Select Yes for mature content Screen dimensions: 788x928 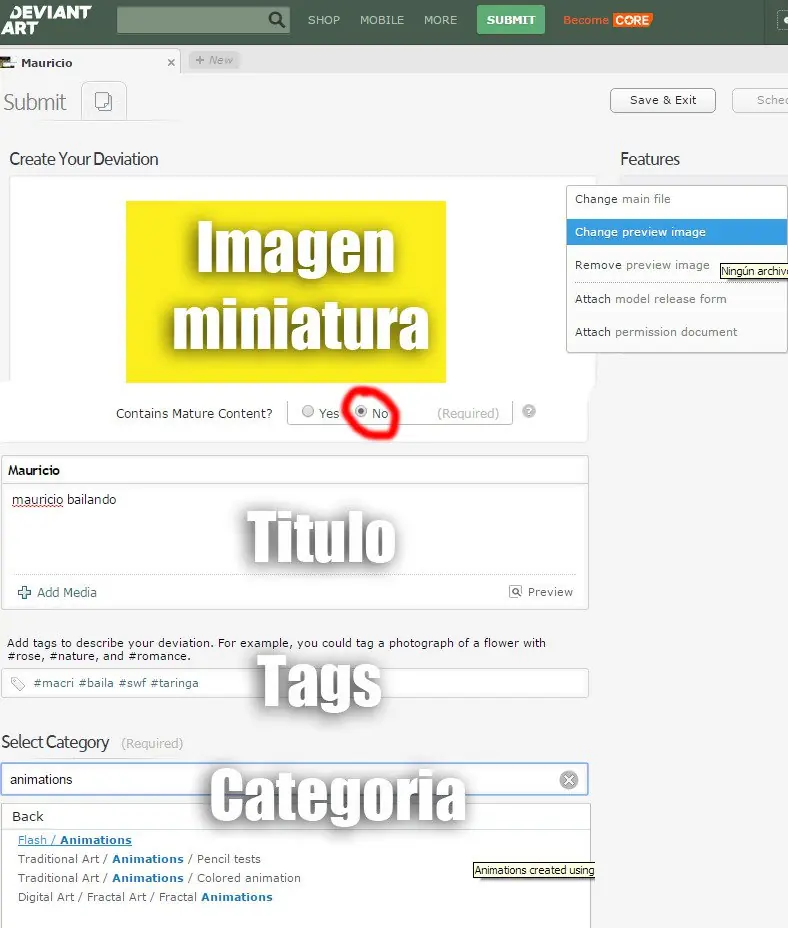pos(308,411)
